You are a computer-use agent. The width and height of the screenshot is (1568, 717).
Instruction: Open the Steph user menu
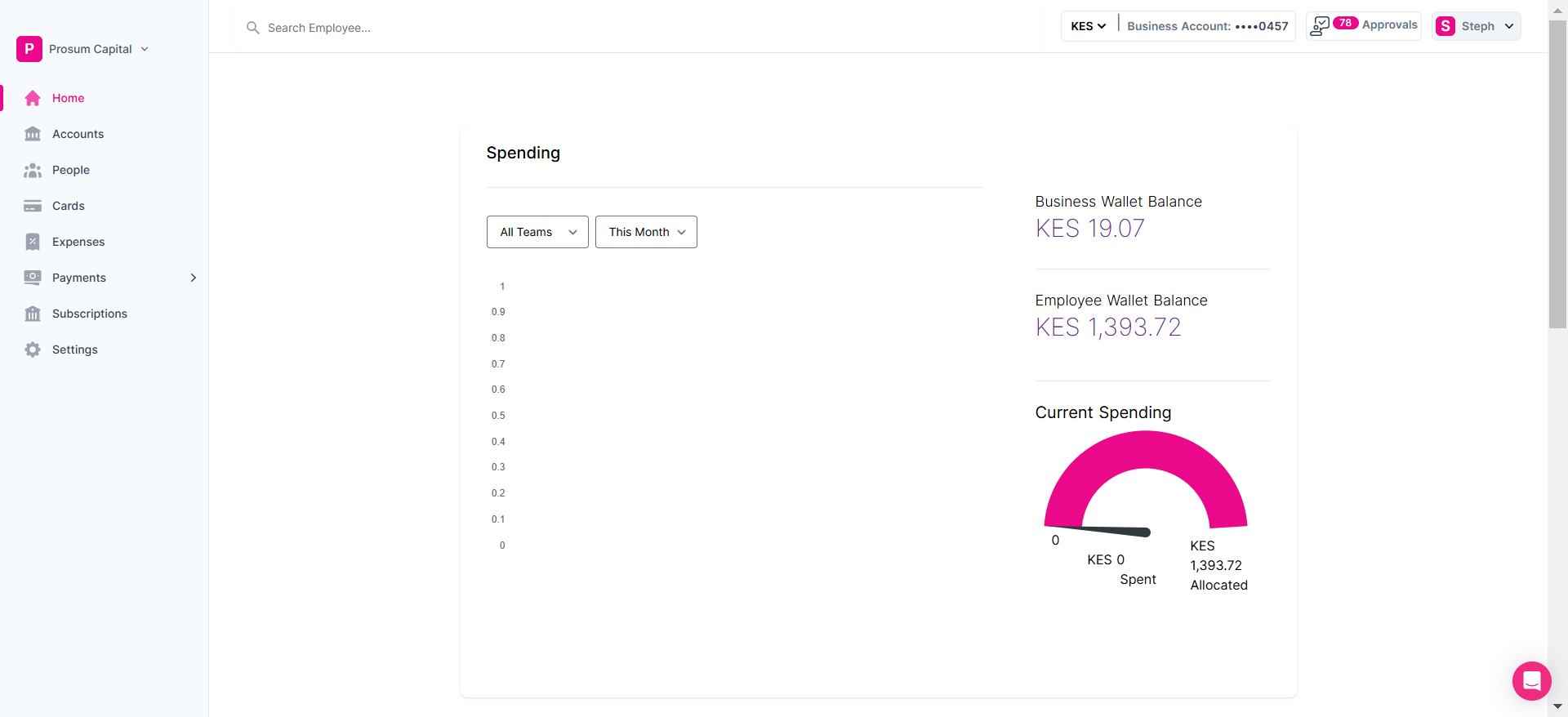1477,26
